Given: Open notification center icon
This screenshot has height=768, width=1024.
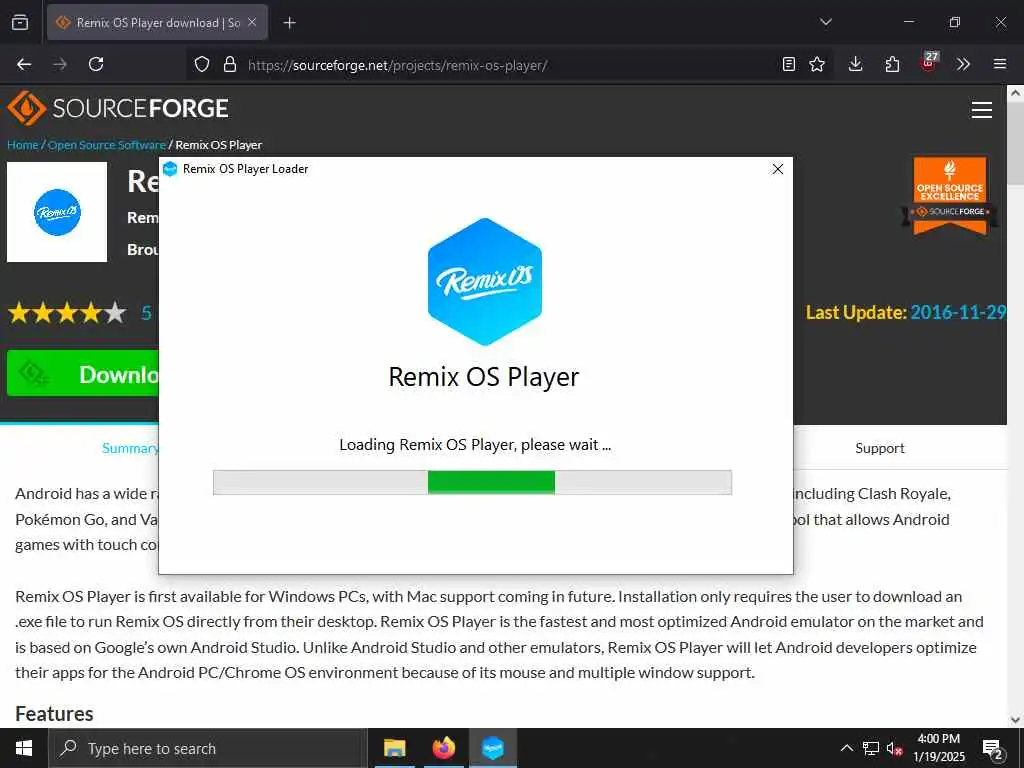Looking at the screenshot, I should tap(993, 749).
